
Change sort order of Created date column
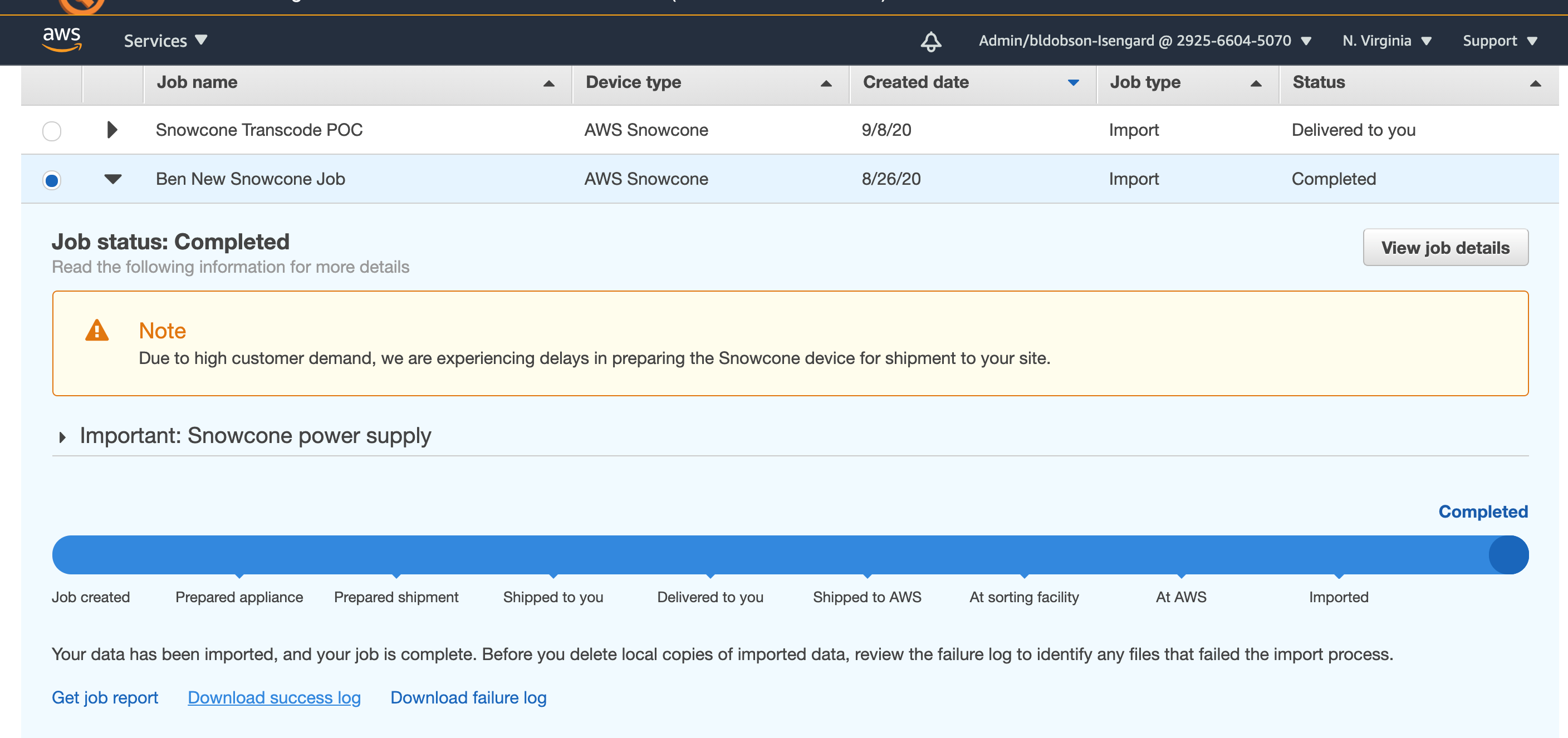coord(1072,83)
